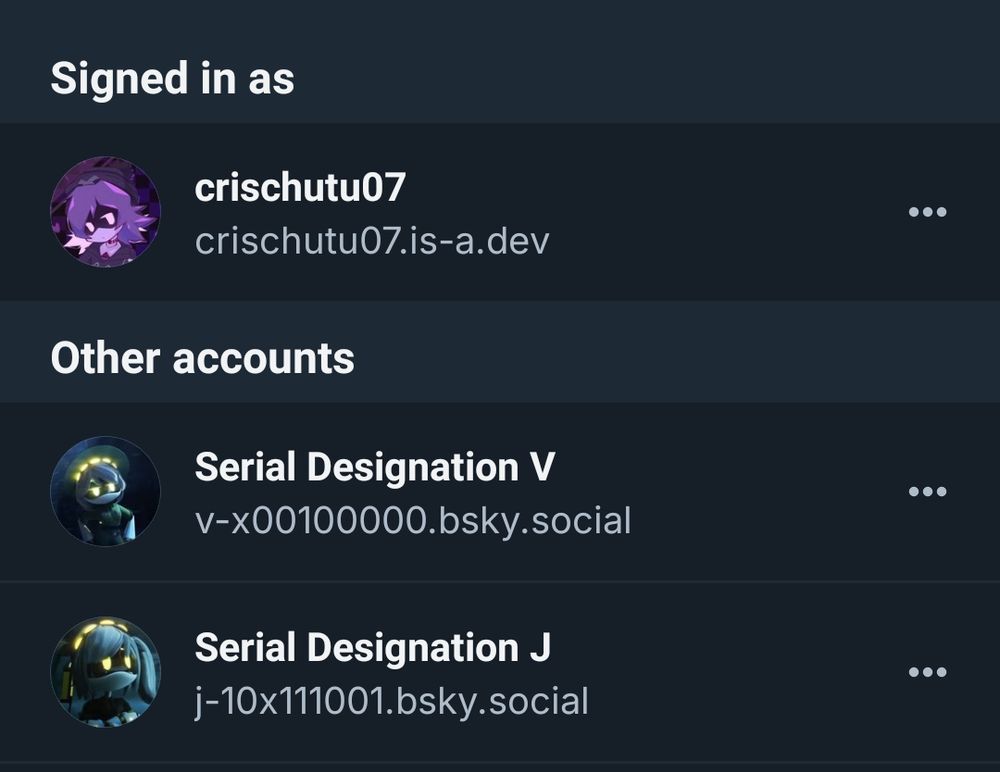Screen dimensions: 1000x772
Task: Click divider between Serial Designation V and J
Action: [x=500, y=581]
